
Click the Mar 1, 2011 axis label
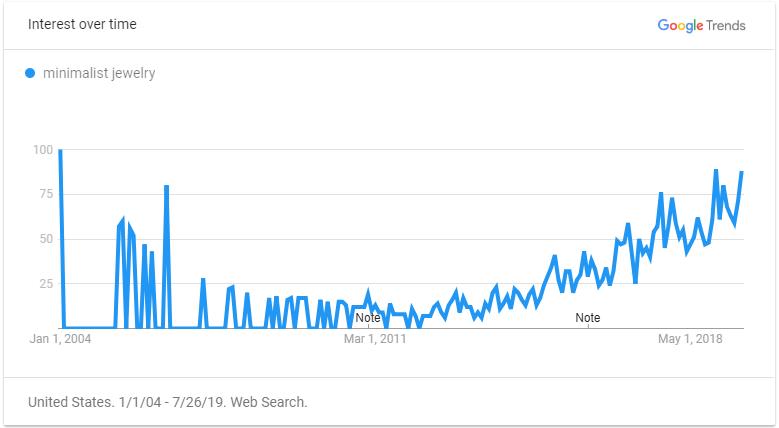click(375, 339)
